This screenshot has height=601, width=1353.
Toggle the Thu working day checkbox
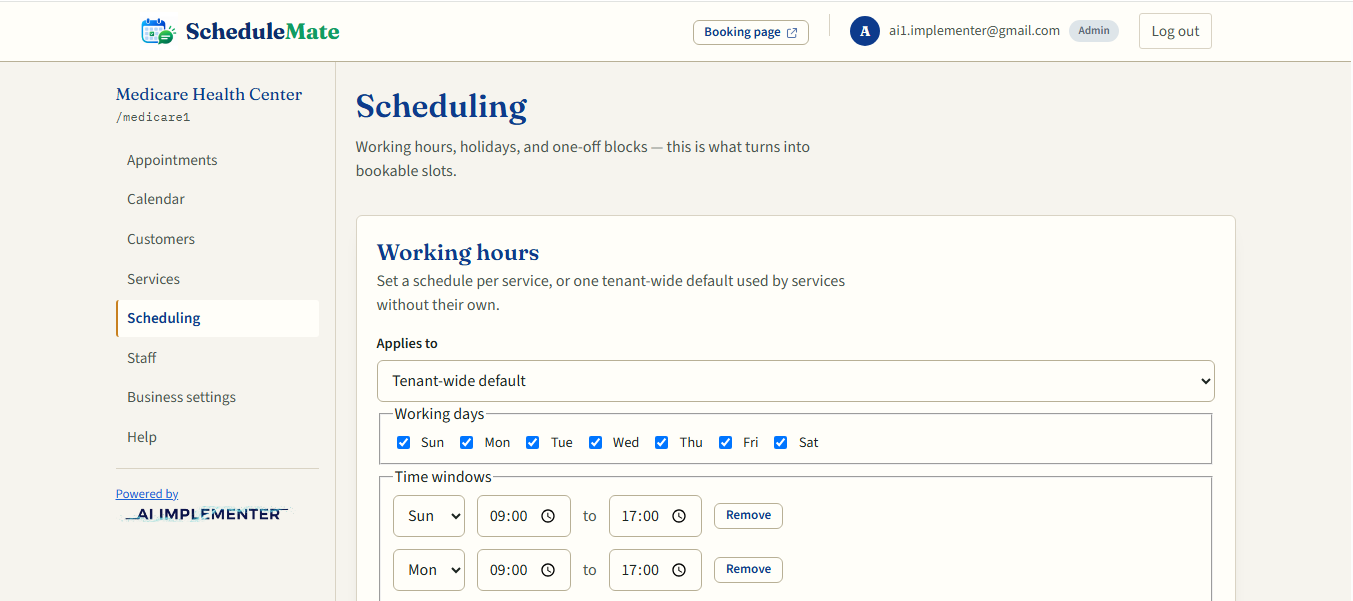(x=662, y=442)
